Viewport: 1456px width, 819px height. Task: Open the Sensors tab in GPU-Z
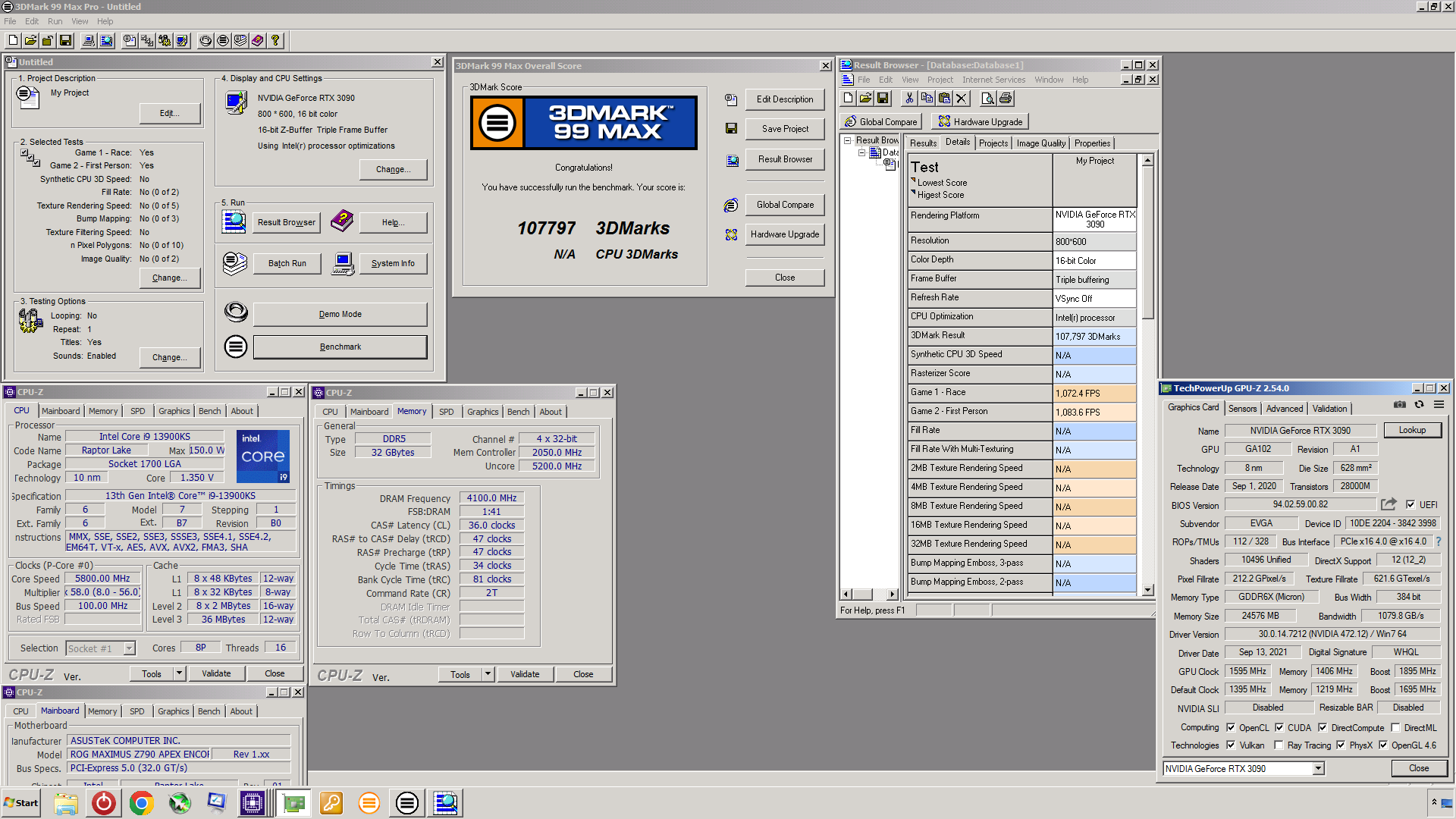1242,408
